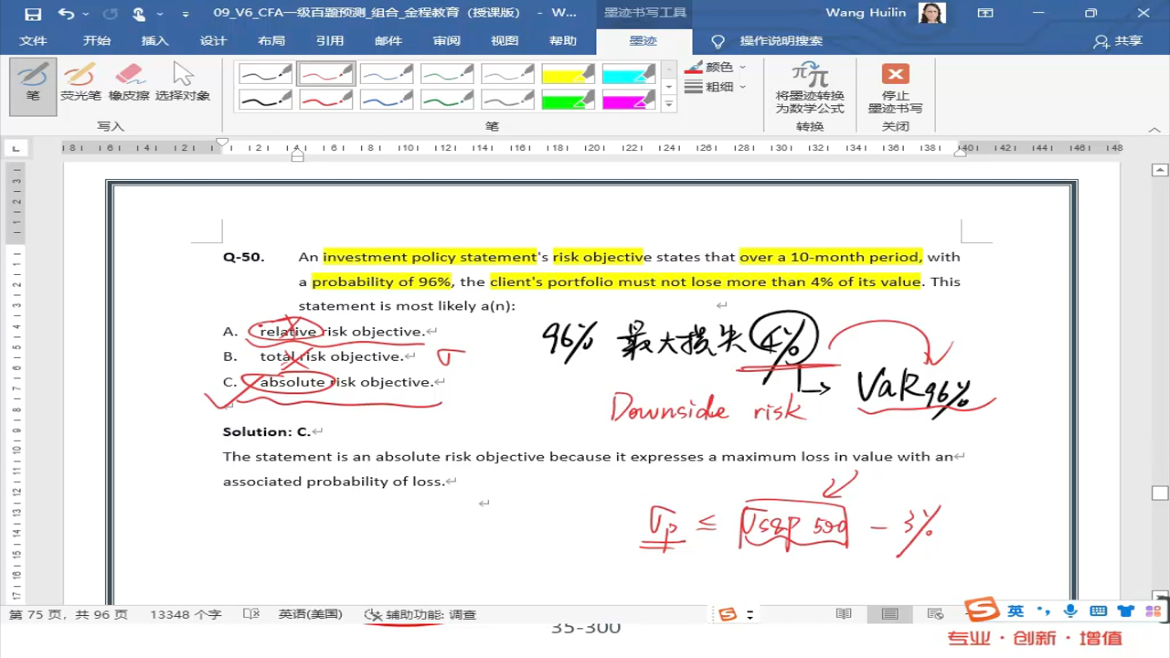Move the pen gallery up one row
The height and width of the screenshot is (658, 1170).
pyautogui.click(x=669, y=69)
